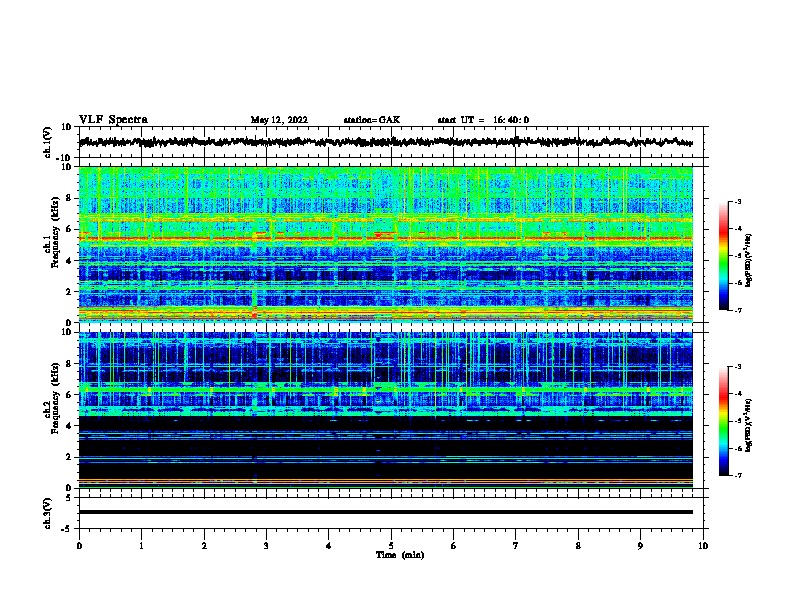The height and width of the screenshot is (612, 792).
Task: Click the ch.2 spectrogram panel
Action: coord(385,410)
